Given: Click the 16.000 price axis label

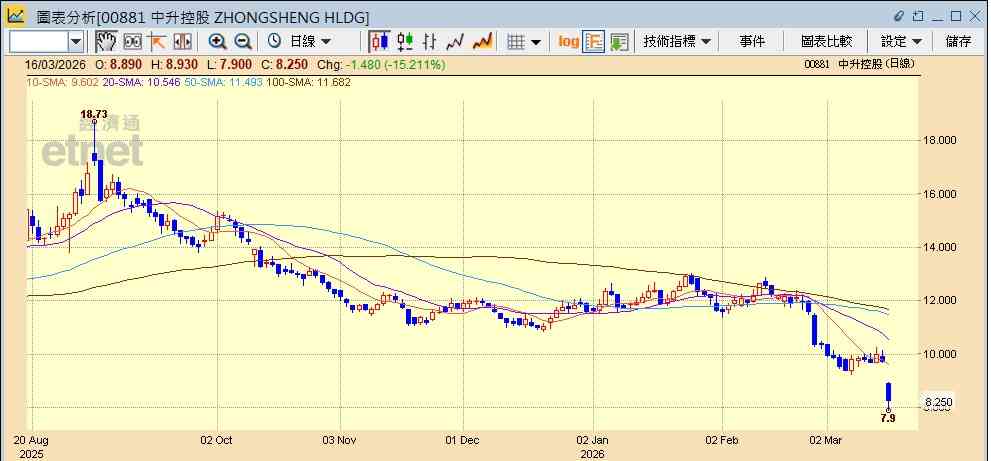Looking at the screenshot, I should click(939, 194).
